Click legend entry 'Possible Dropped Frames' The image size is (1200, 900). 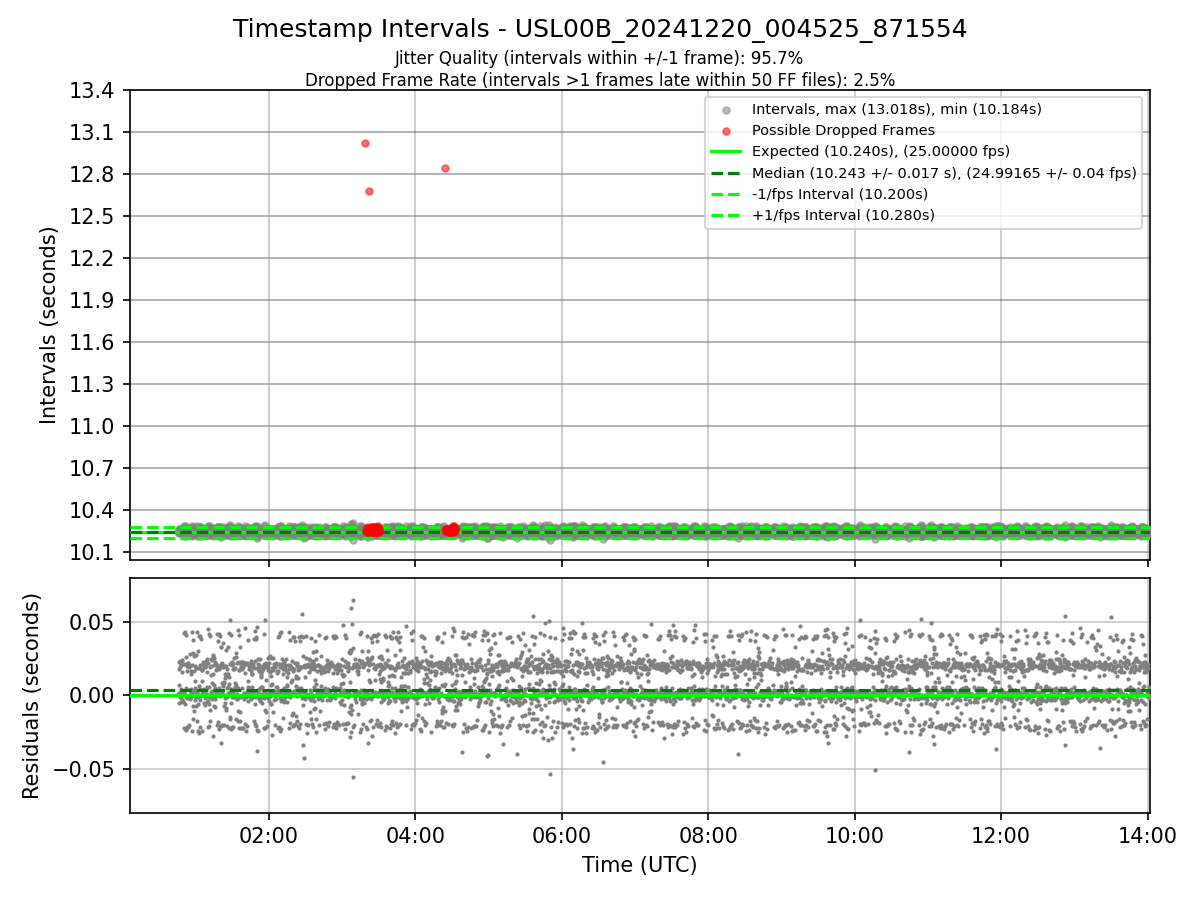coord(843,130)
